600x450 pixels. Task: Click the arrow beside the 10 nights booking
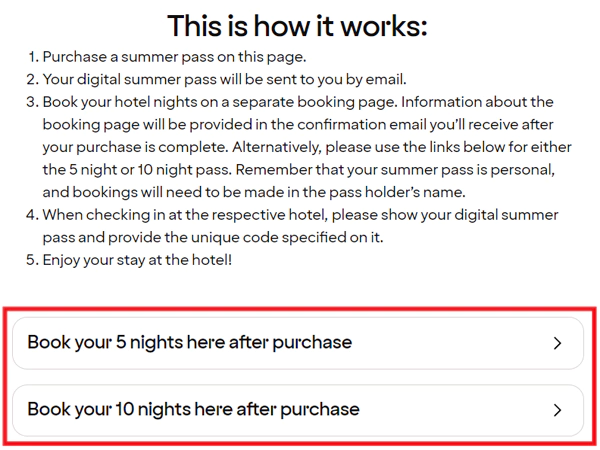(558, 410)
